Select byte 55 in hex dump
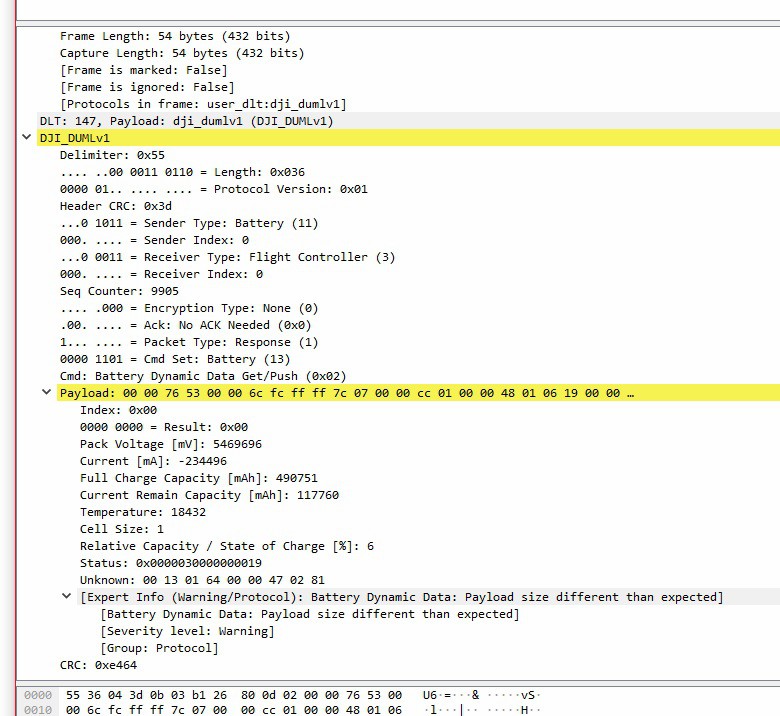The image size is (780, 716). pyautogui.click(x=73, y=695)
